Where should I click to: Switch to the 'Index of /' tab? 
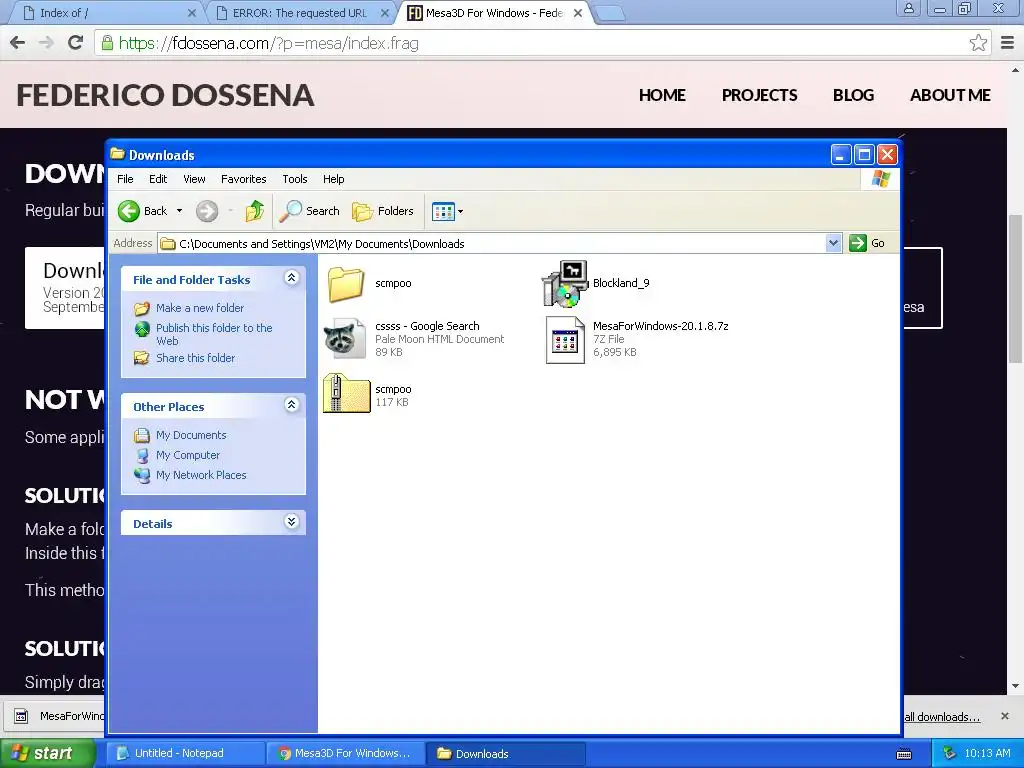[106, 13]
